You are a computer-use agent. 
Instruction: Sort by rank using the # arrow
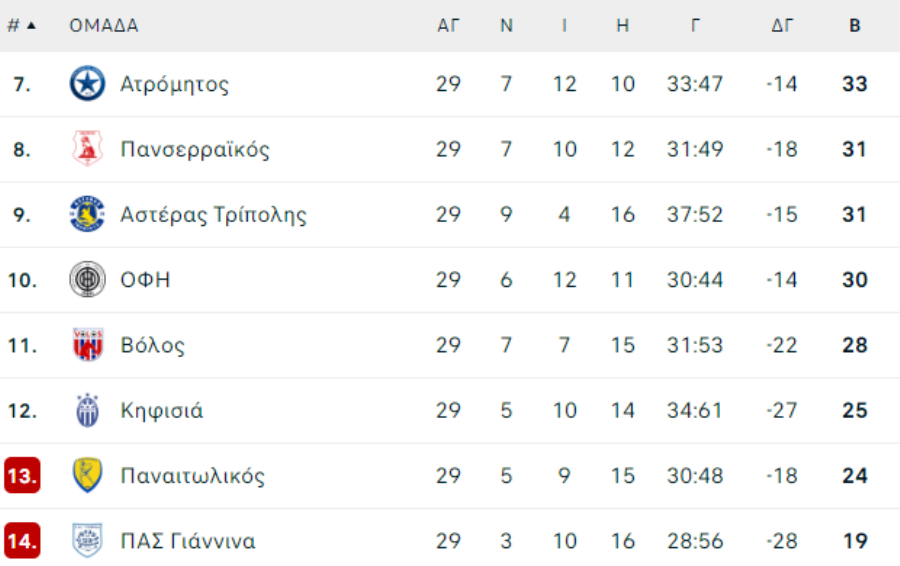(22, 25)
